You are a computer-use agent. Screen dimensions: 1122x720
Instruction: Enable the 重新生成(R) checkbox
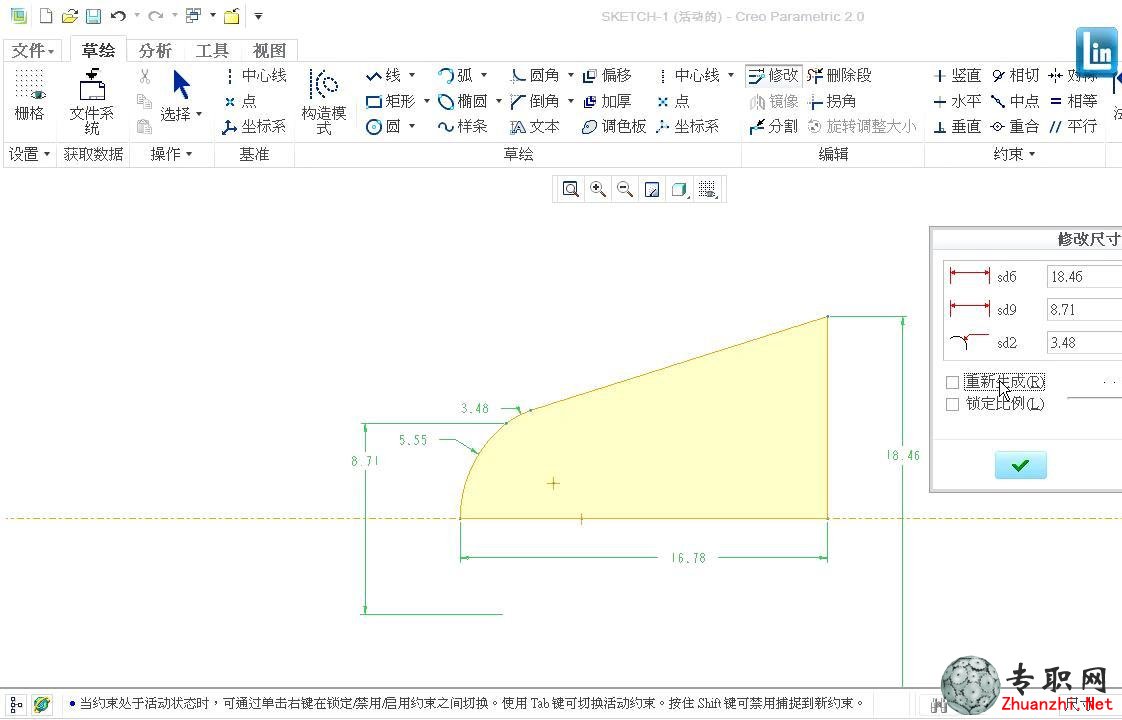pos(952,382)
